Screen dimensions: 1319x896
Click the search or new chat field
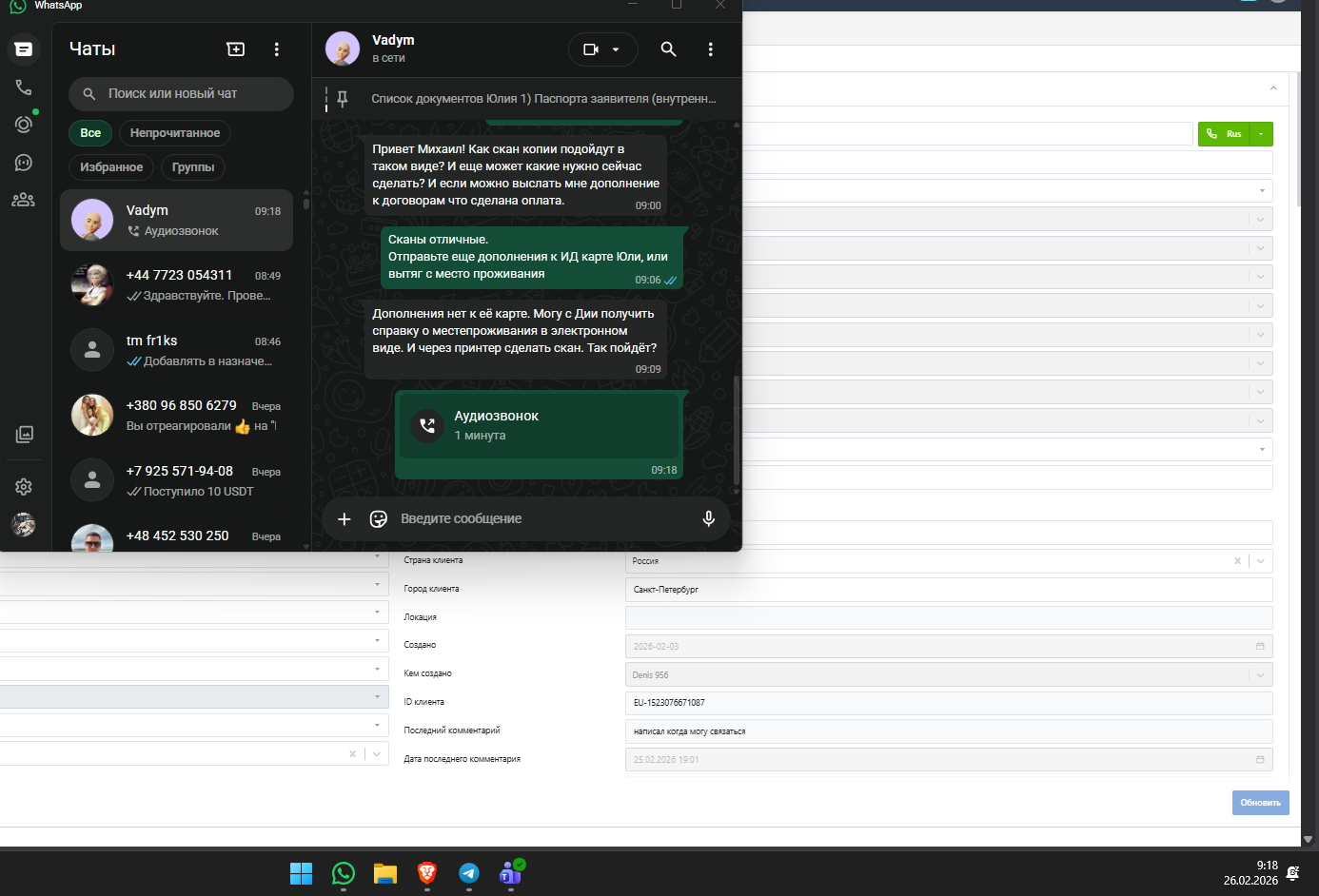181,94
